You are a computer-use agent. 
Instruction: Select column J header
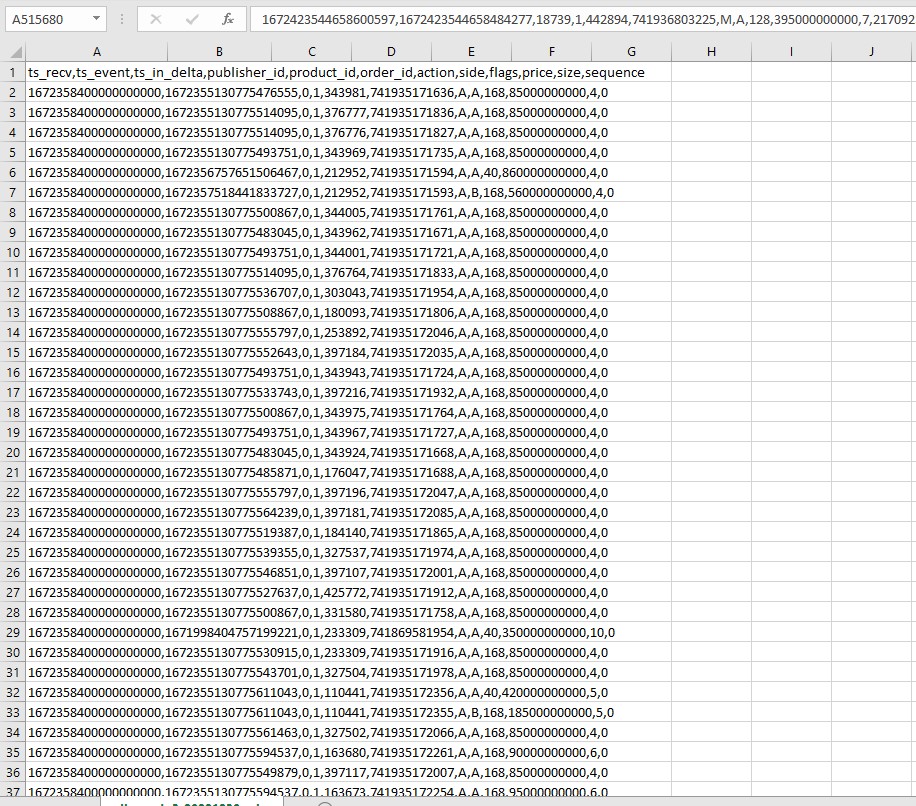pyautogui.click(x=871, y=52)
